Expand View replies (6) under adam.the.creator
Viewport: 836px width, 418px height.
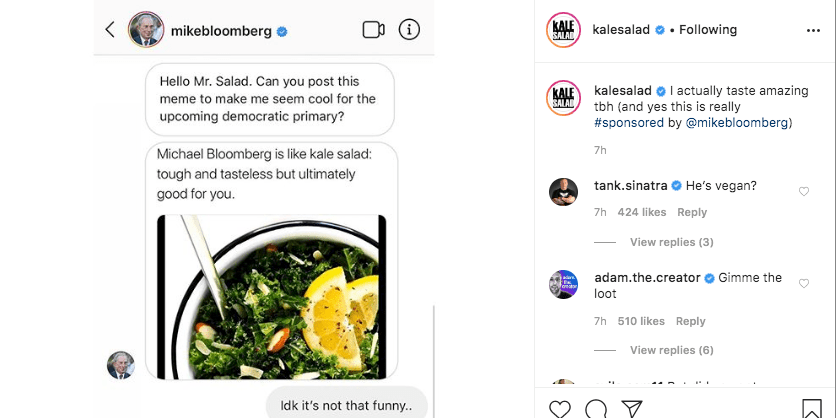click(671, 350)
